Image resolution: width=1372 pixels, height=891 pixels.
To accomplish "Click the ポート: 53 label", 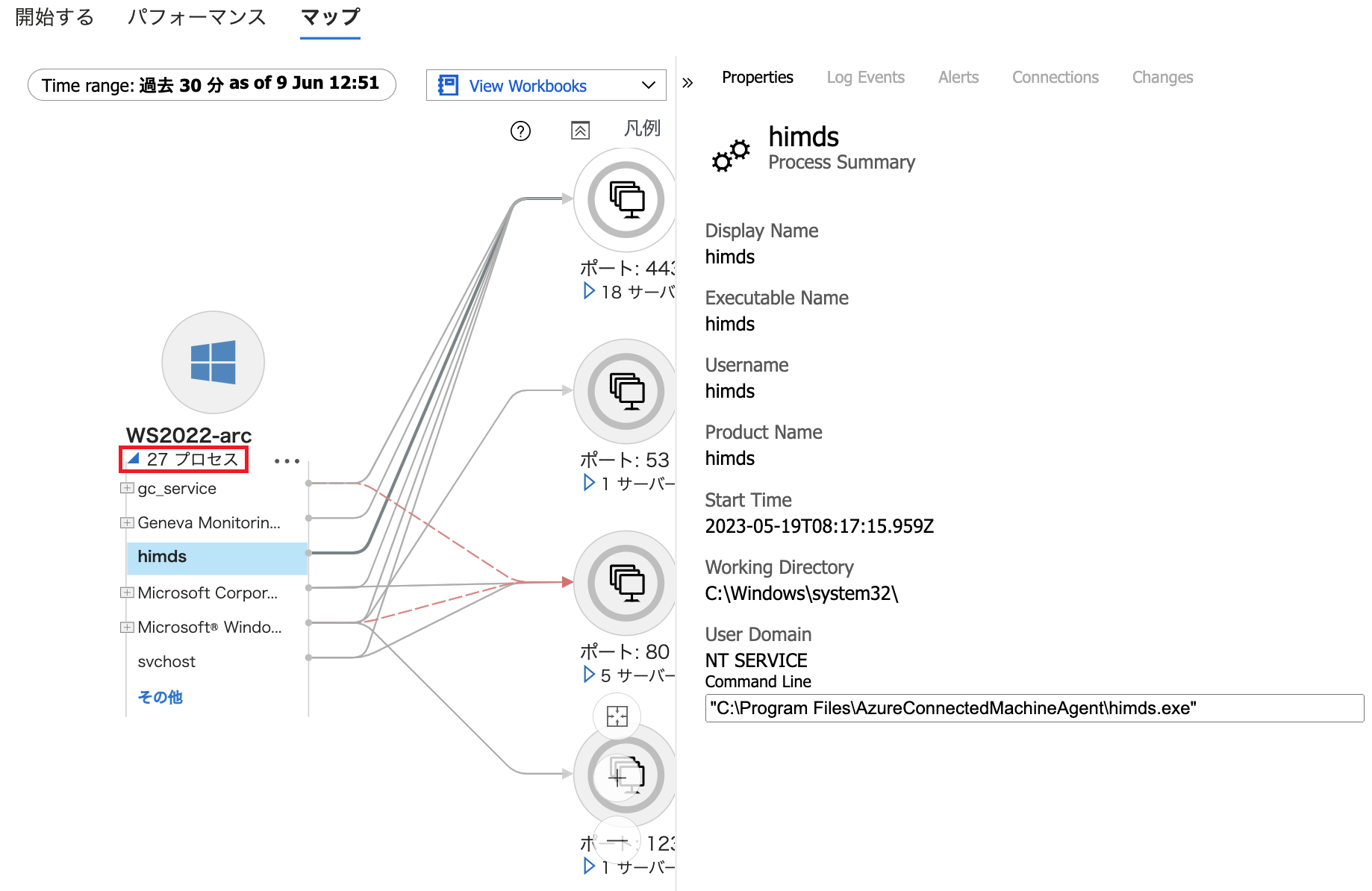I will tap(625, 460).
